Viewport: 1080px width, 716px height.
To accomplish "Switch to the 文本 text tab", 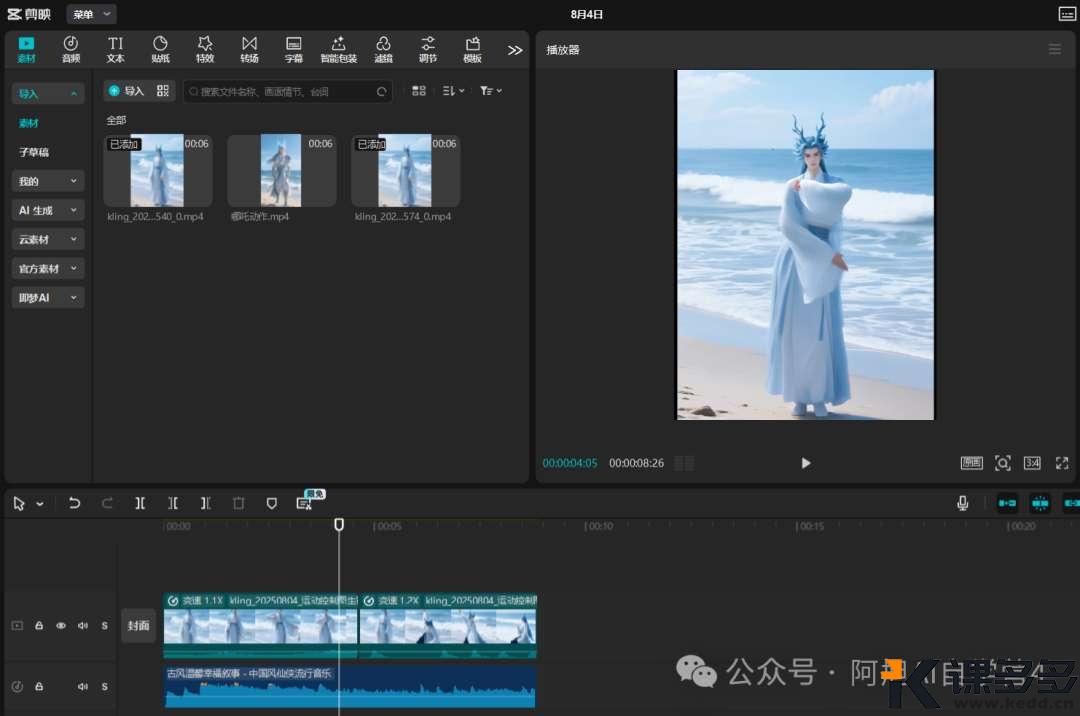I will [115, 50].
